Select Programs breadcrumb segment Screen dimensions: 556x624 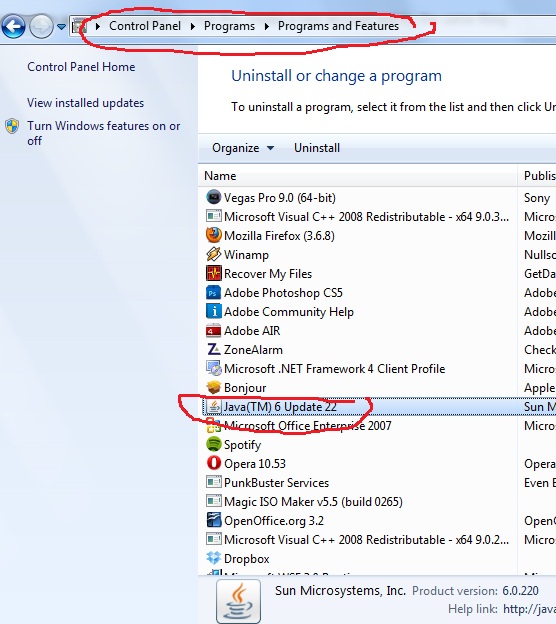click(229, 26)
